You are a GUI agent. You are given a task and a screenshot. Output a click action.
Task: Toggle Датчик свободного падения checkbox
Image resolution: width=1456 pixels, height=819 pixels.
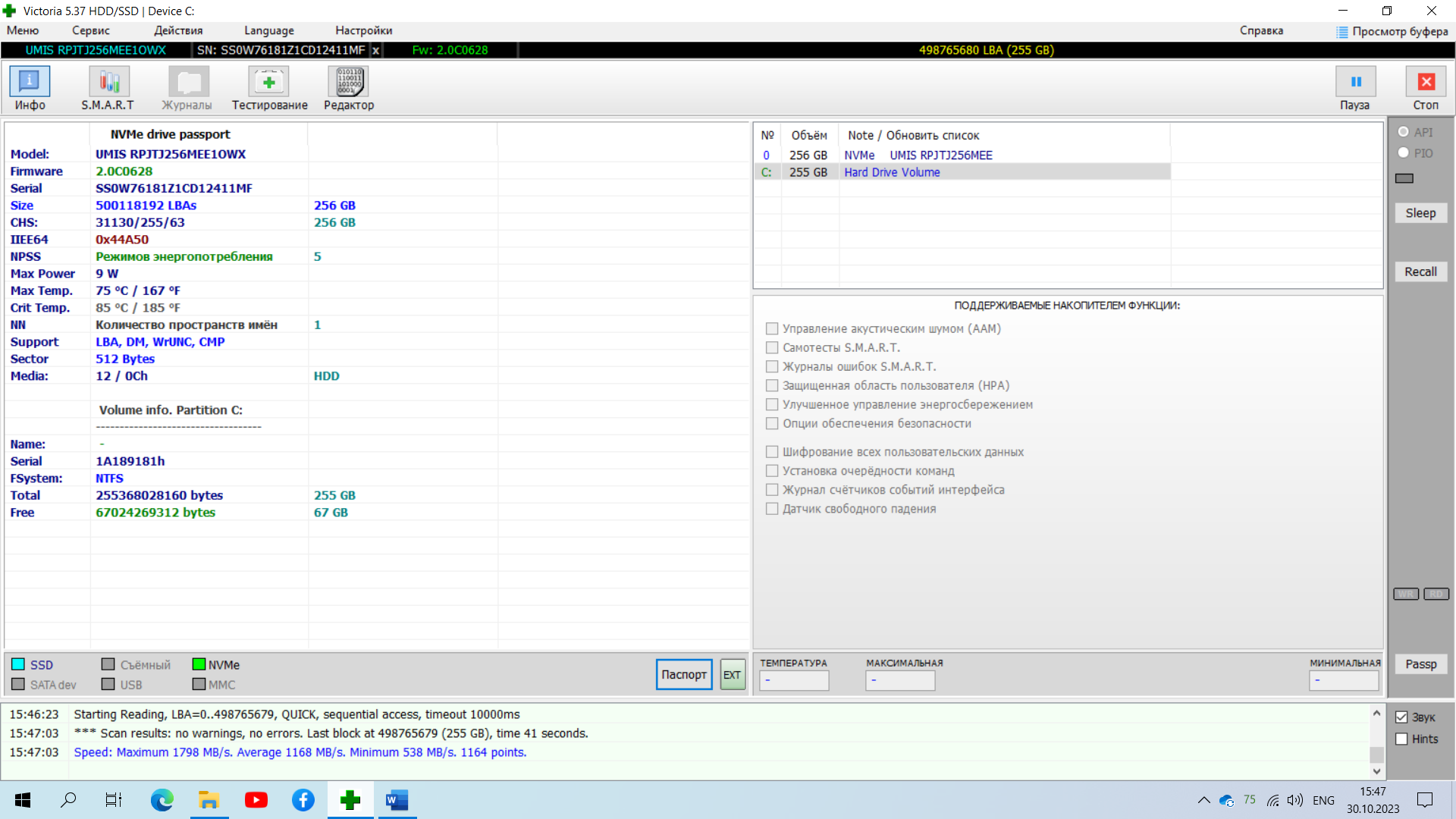click(772, 509)
